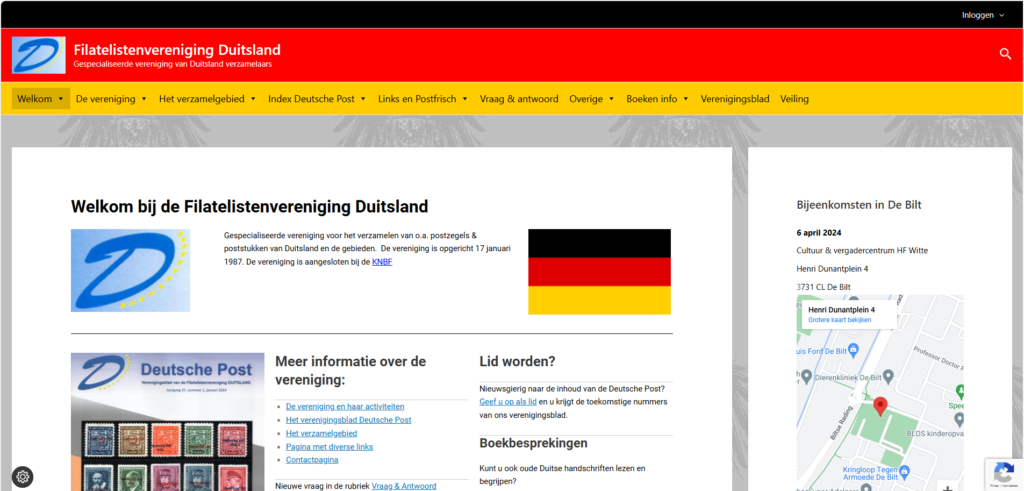Open the Verenigingsblad menu item

[x=735, y=99]
